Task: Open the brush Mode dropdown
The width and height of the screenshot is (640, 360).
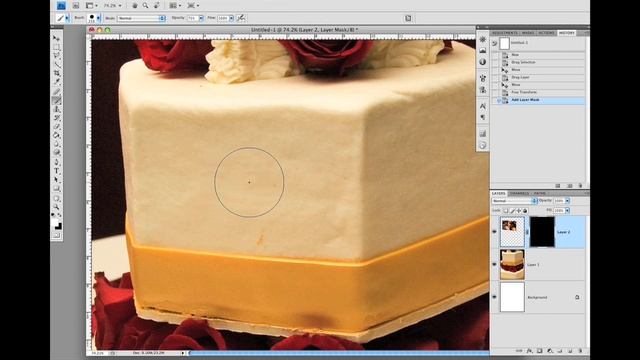Action: coord(141,18)
